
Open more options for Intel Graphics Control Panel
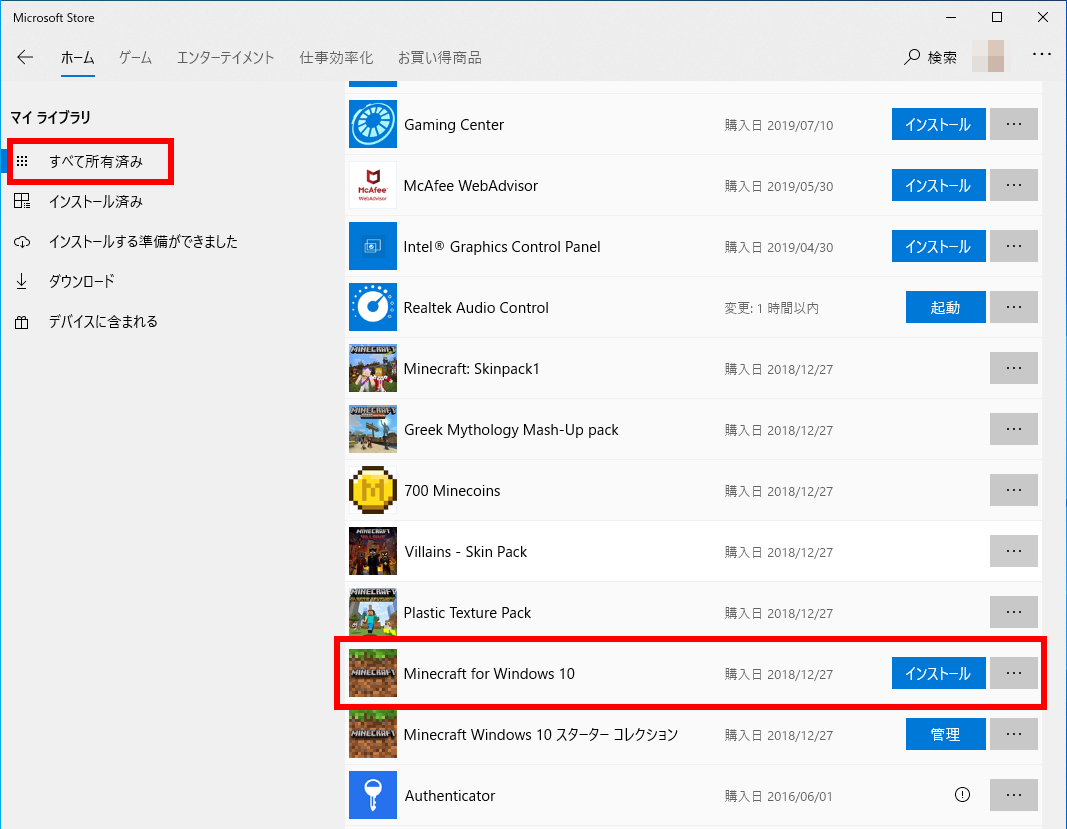[1013, 246]
